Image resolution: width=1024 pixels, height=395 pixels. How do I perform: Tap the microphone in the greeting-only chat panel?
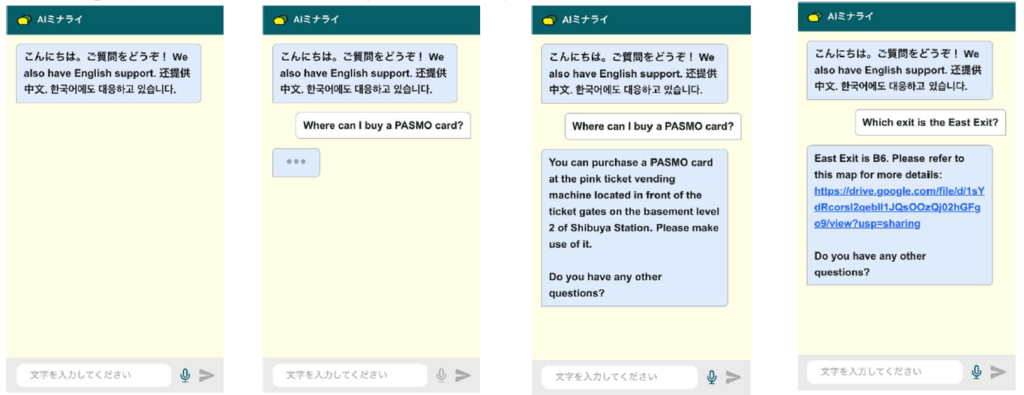point(185,375)
